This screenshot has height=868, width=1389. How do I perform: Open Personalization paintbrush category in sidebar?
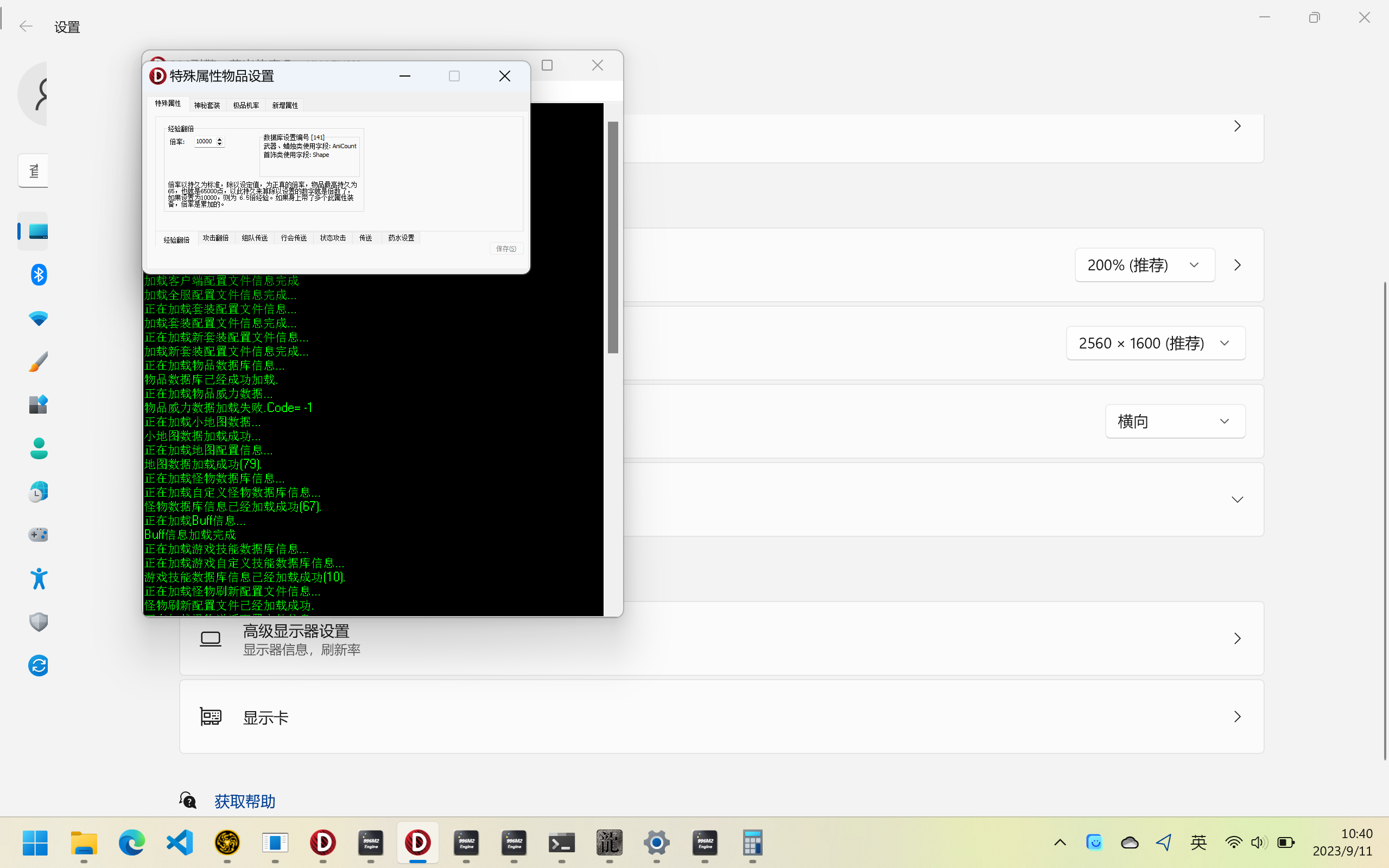tap(38, 362)
